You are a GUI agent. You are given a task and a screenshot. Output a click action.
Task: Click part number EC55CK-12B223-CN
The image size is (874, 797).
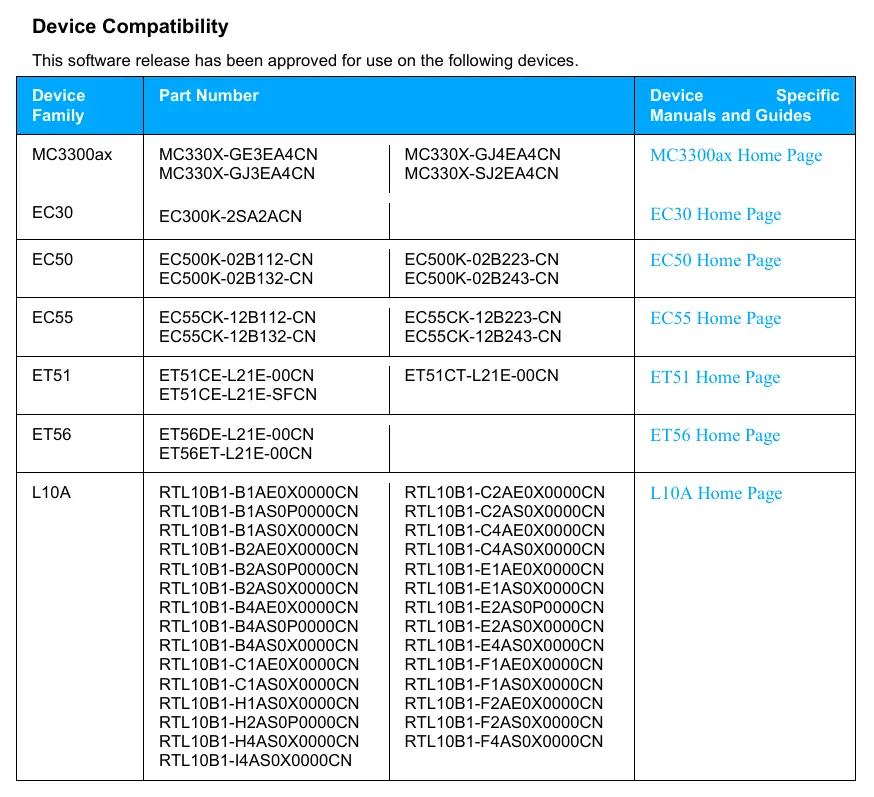pos(483,317)
